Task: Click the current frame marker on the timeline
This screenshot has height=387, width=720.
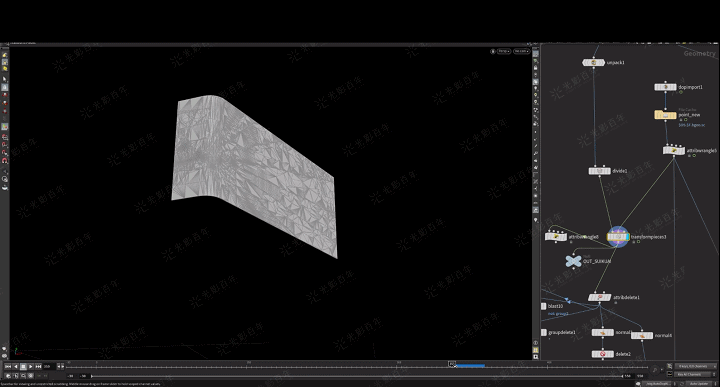Action: (452, 364)
